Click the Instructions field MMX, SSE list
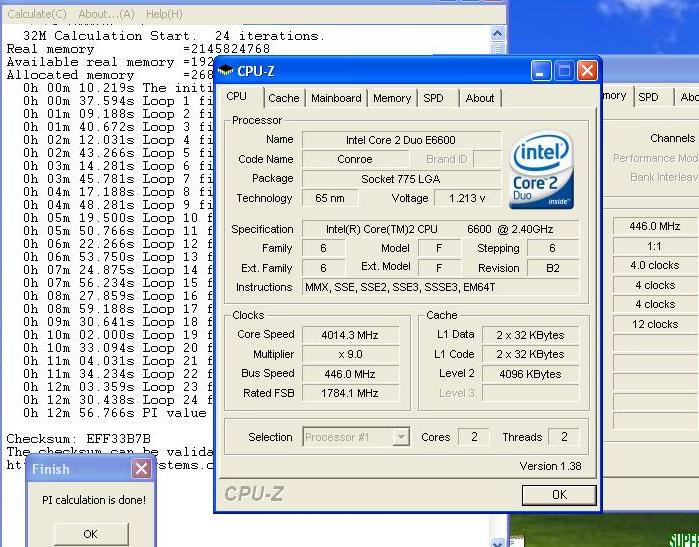 point(440,288)
